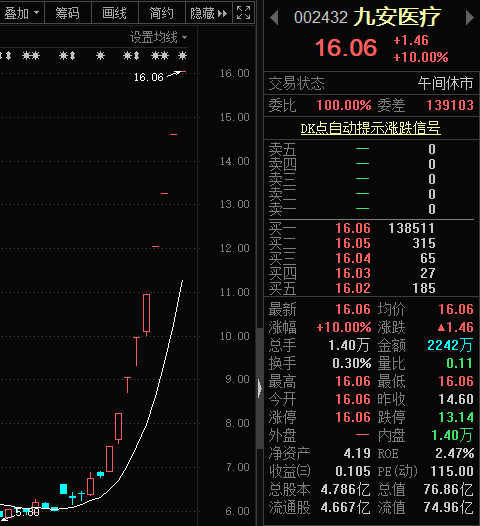
Task: Click ROE value 2.47%
Action: coord(455,454)
